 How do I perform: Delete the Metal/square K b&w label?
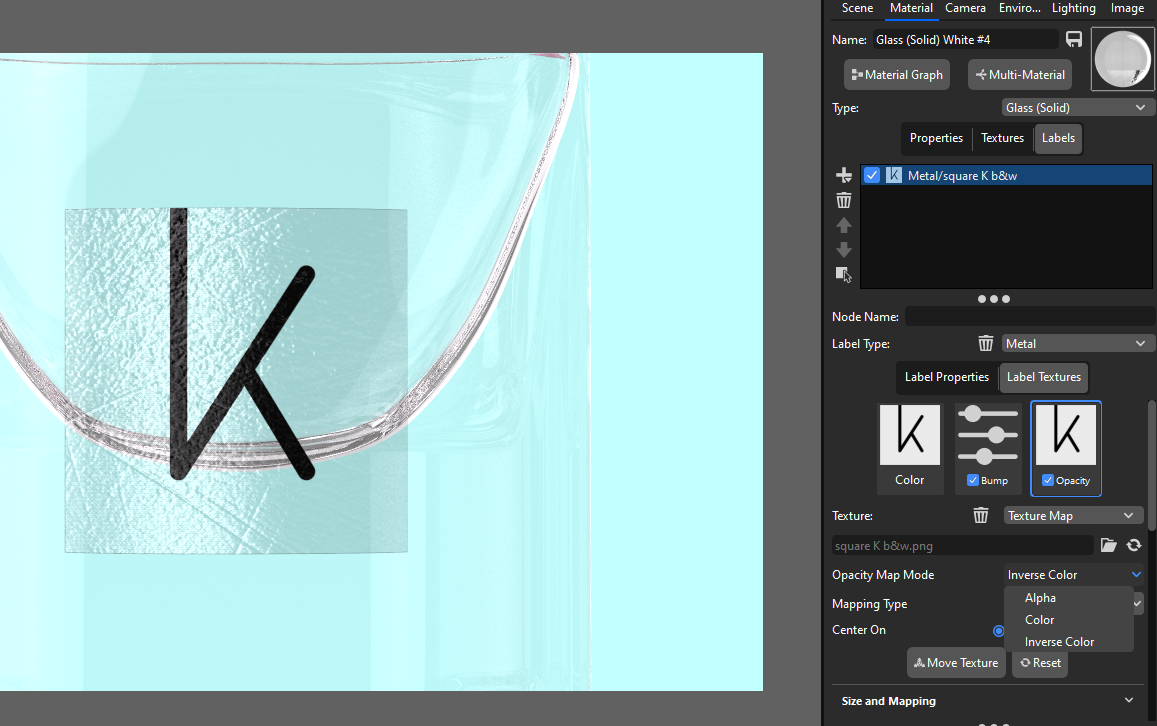coord(843,199)
